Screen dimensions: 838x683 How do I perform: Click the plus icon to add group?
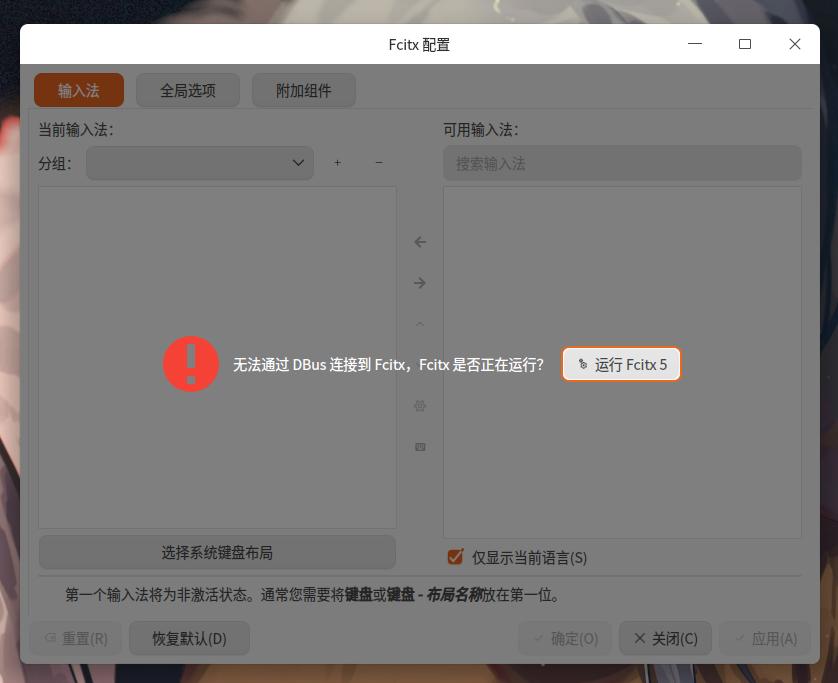click(x=337, y=162)
